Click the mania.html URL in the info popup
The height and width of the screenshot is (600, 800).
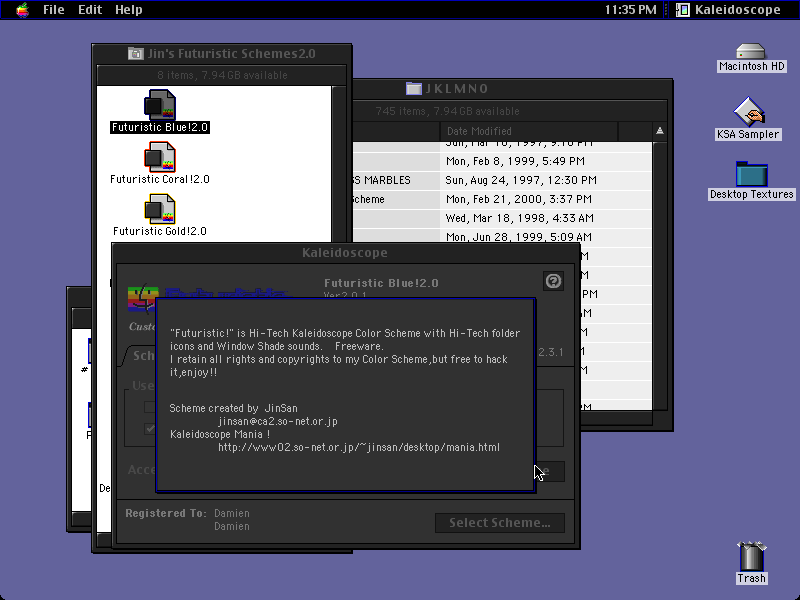coord(359,447)
